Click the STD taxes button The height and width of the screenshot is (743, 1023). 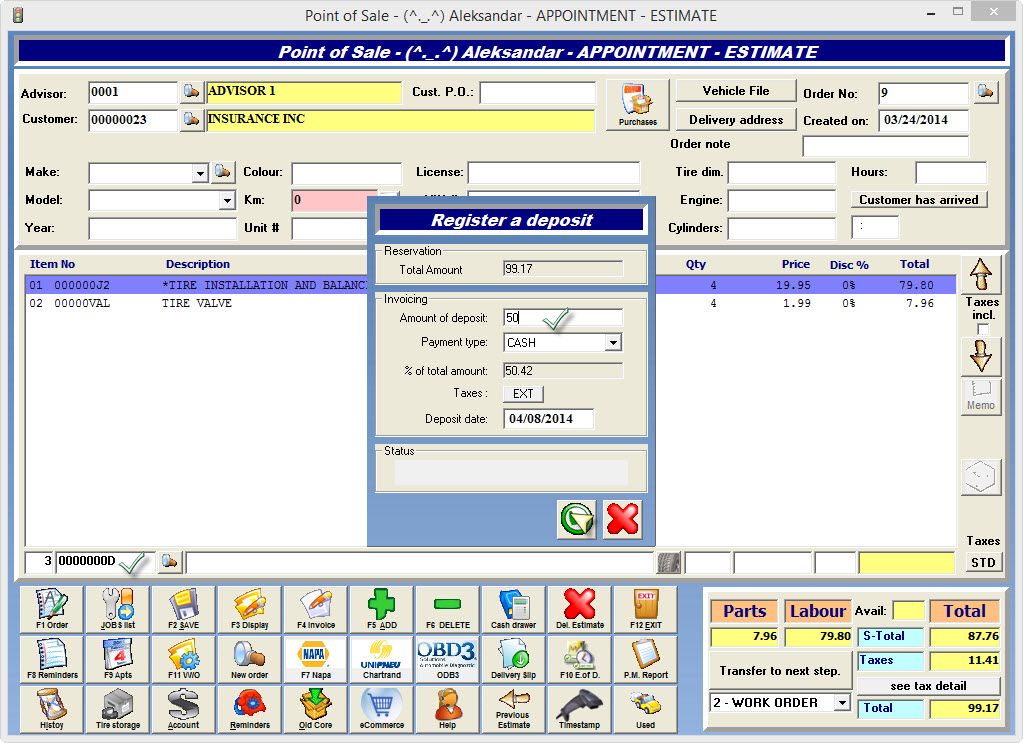click(x=983, y=562)
